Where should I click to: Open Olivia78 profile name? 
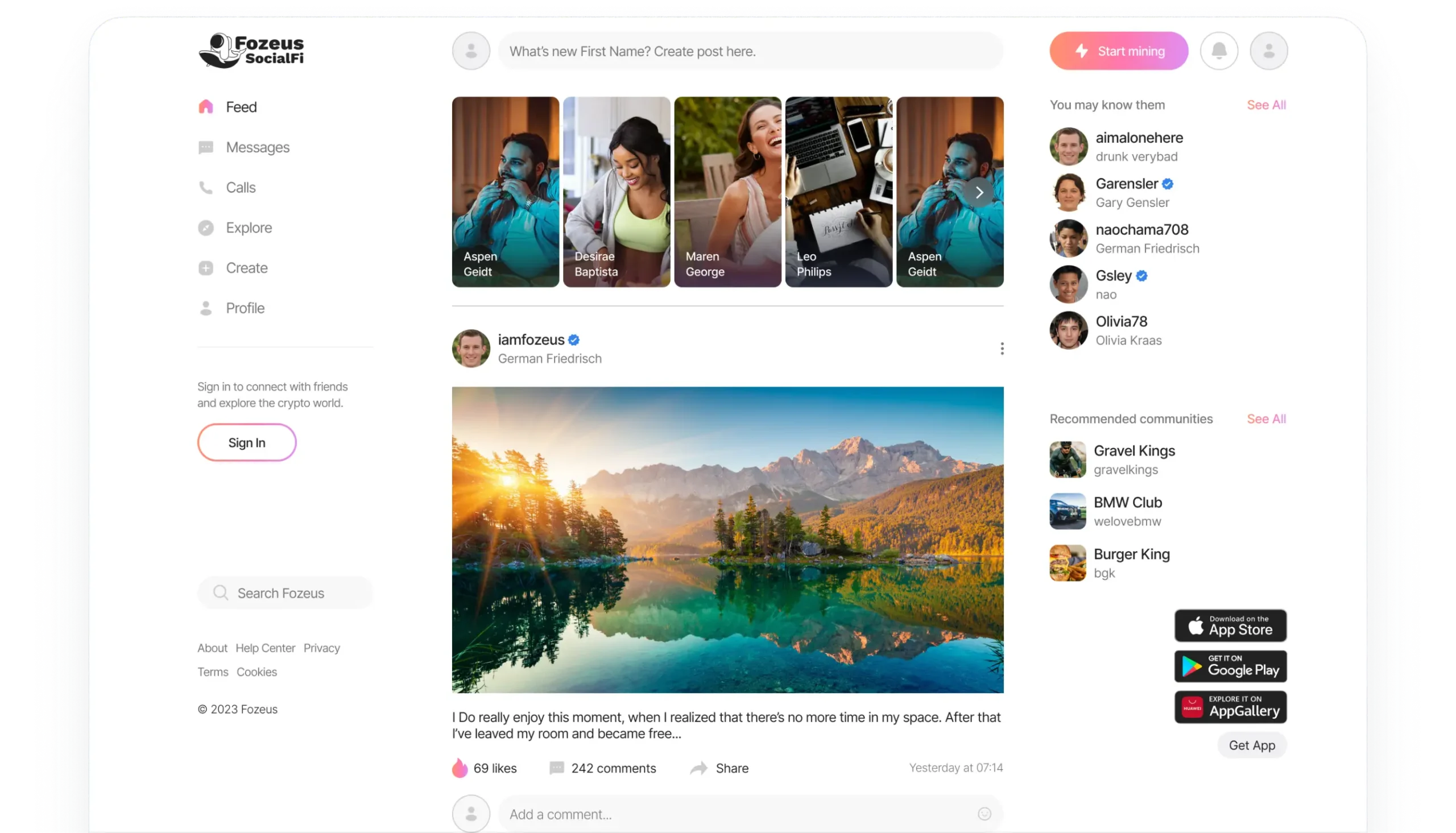(x=1121, y=321)
